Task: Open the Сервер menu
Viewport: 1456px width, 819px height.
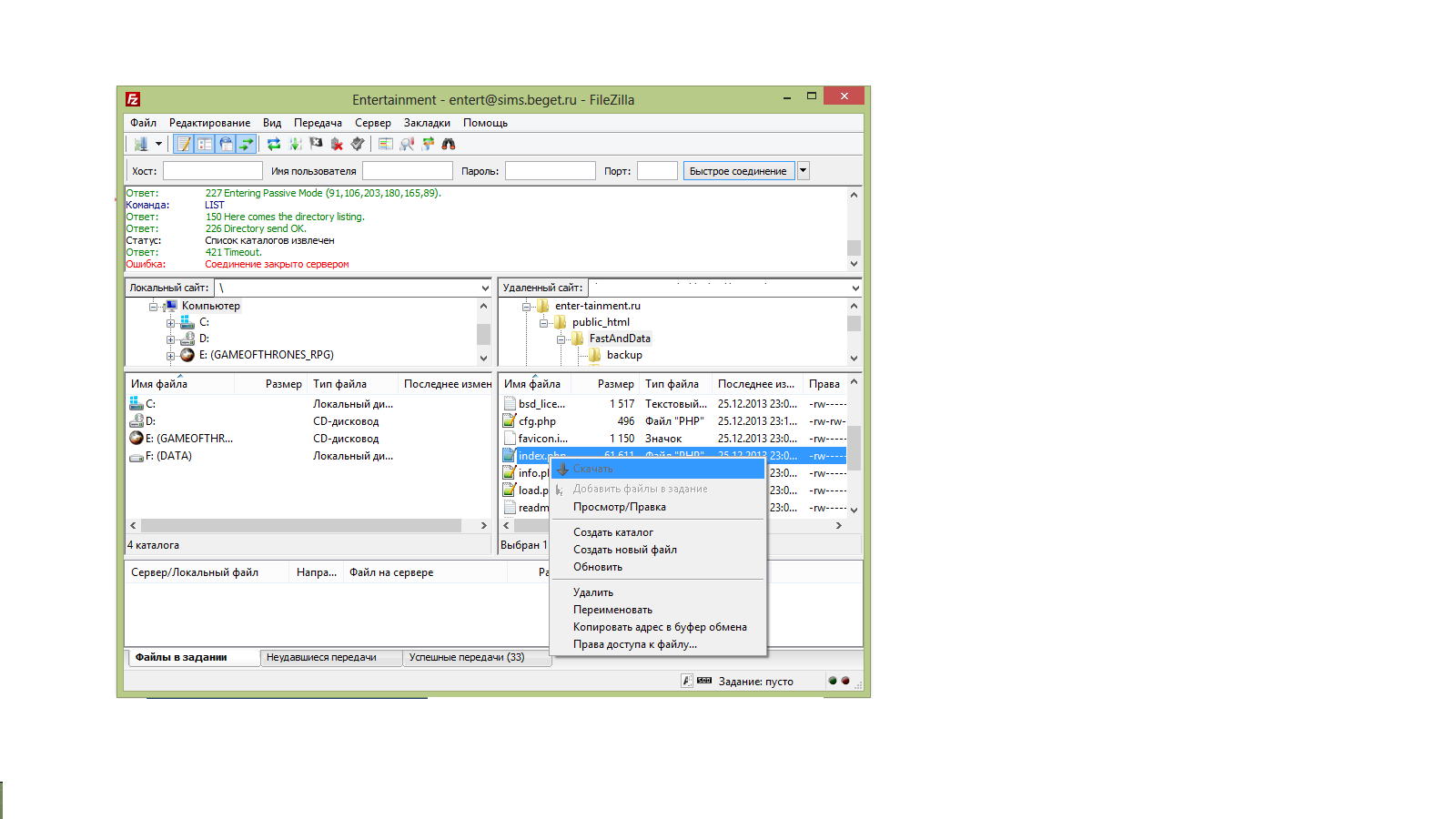Action: coord(373,123)
